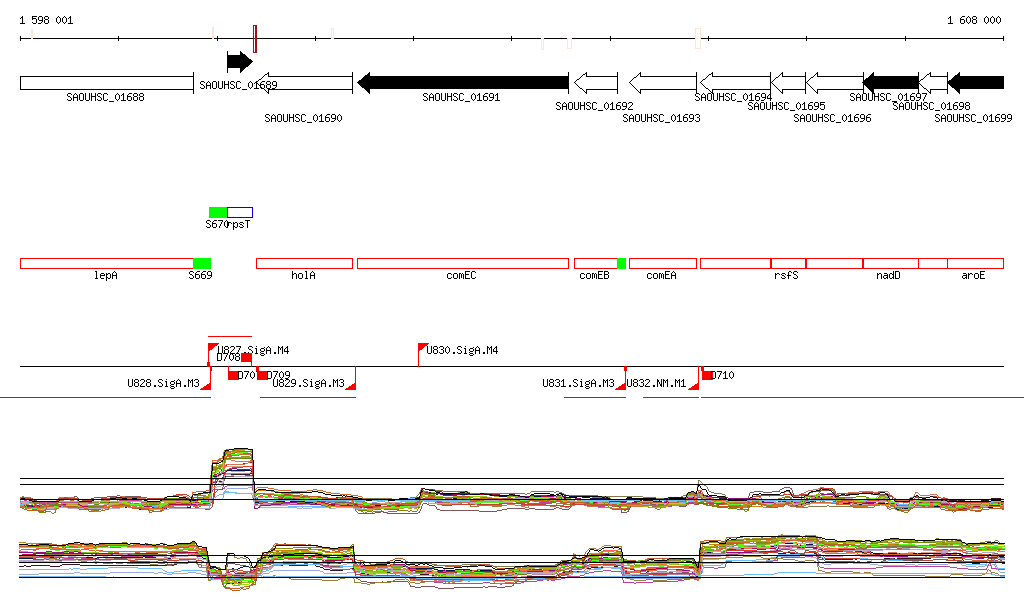Select the red nadD gene box
The height and width of the screenshot is (611, 1024).
coord(891,264)
